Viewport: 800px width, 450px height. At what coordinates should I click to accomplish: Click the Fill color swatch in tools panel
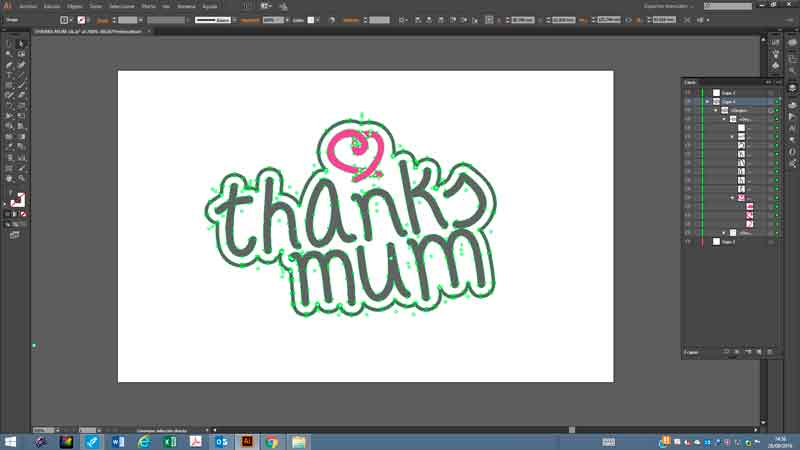click(x=12, y=197)
